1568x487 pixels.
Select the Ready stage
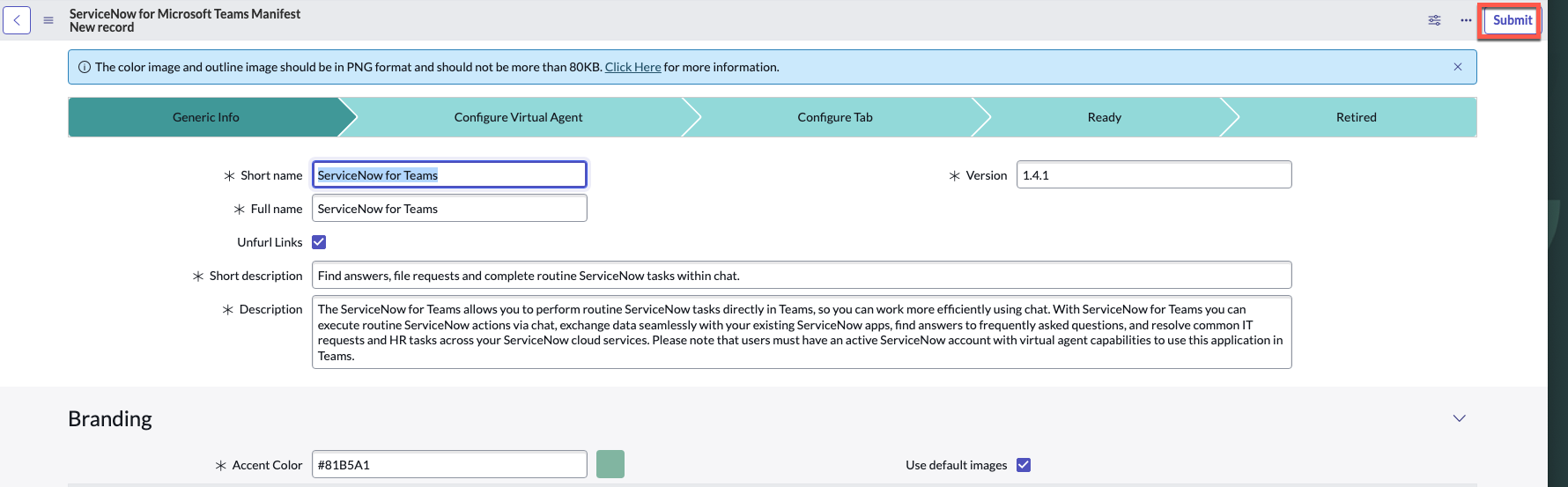pos(1105,117)
